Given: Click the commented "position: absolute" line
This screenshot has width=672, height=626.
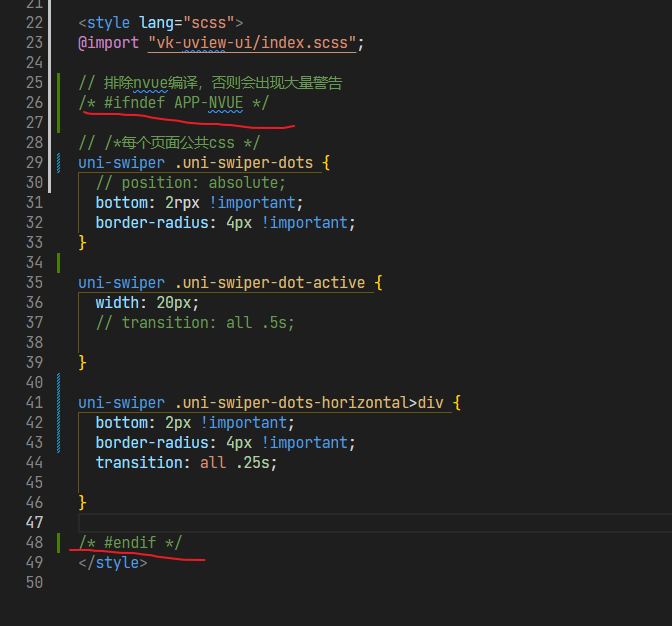Looking at the screenshot, I should coord(191,182).
